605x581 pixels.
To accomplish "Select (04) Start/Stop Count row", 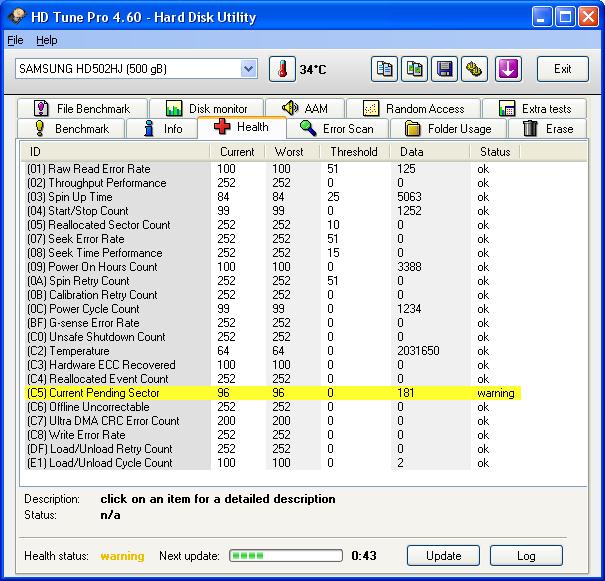I will 272,211.
